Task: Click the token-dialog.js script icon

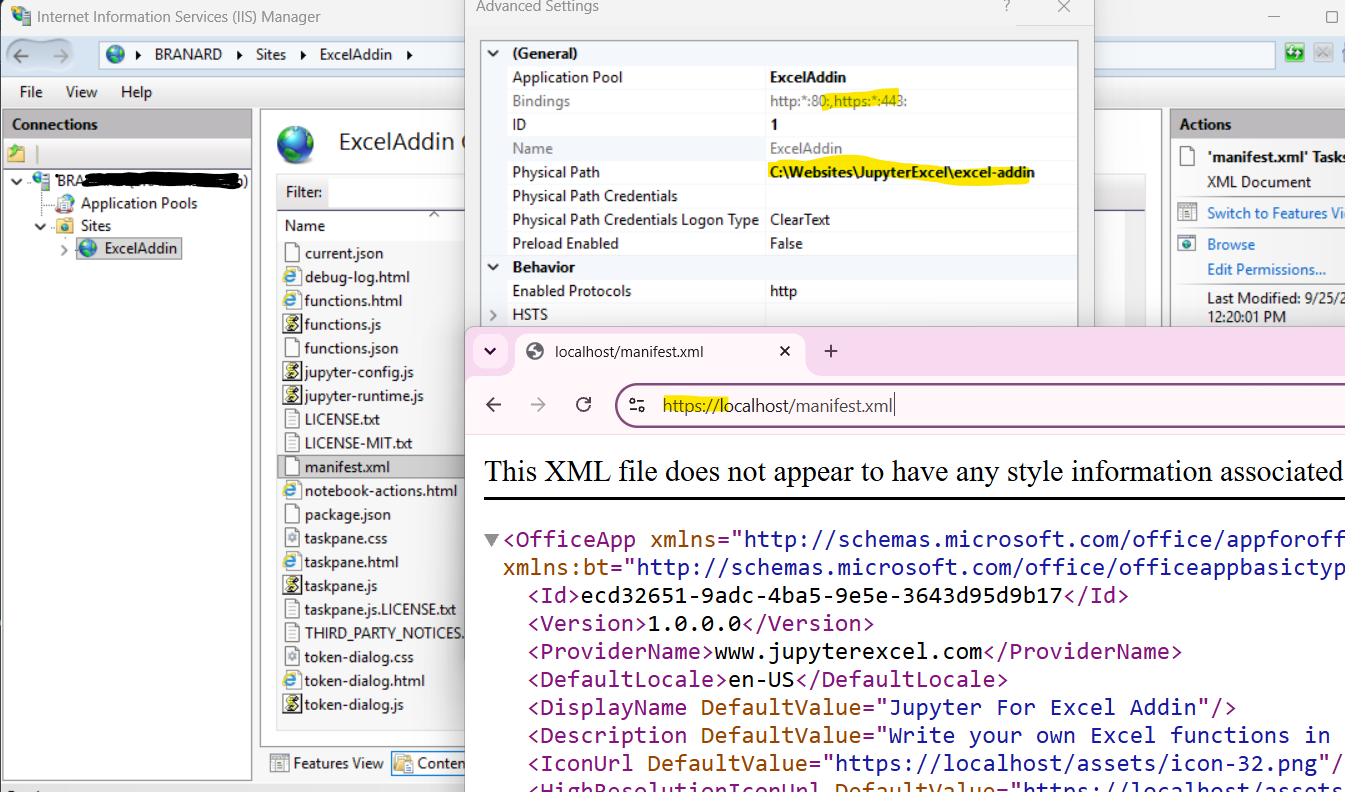Action: [x=292, y=704]
